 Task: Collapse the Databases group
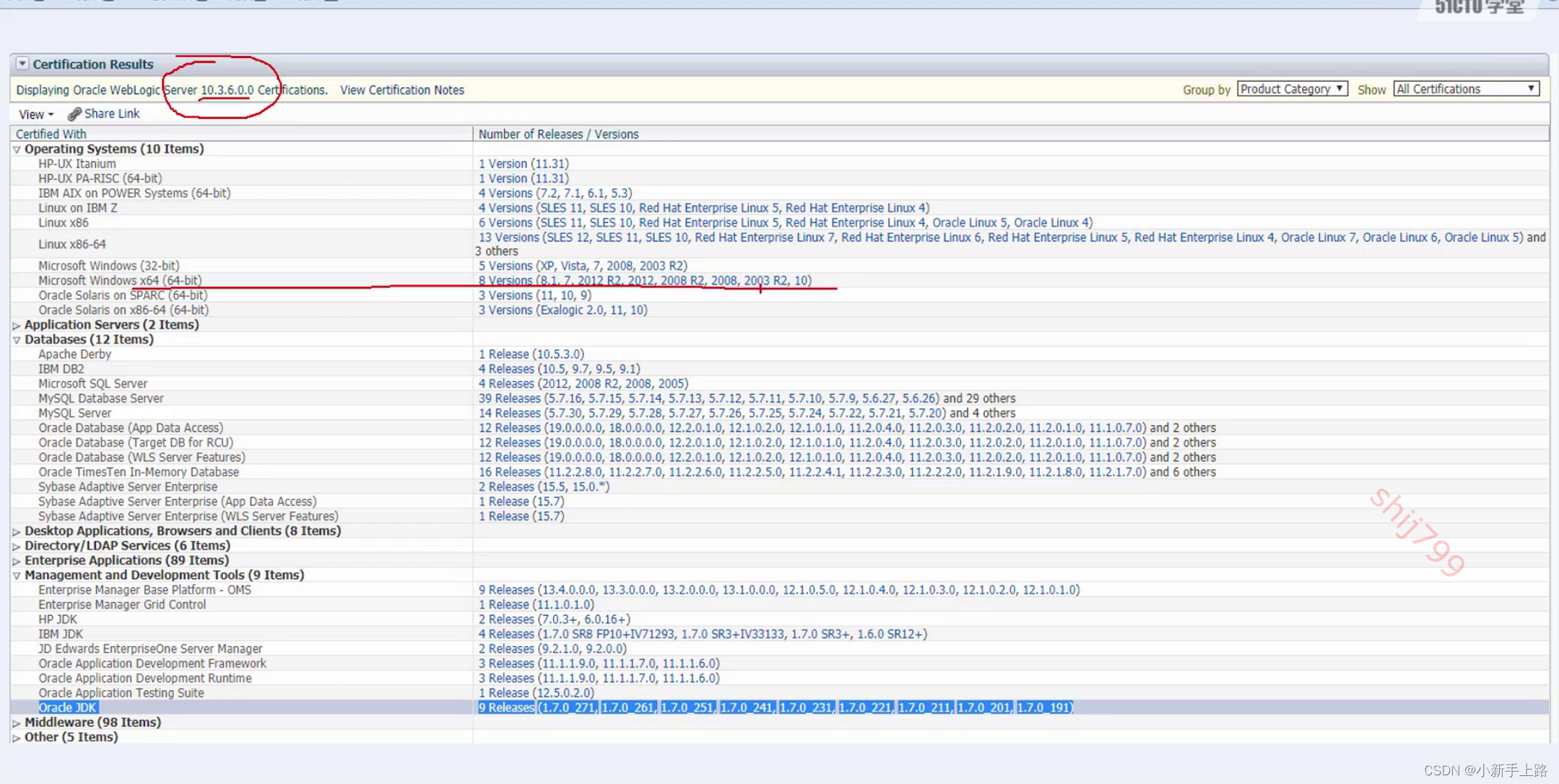17,340
